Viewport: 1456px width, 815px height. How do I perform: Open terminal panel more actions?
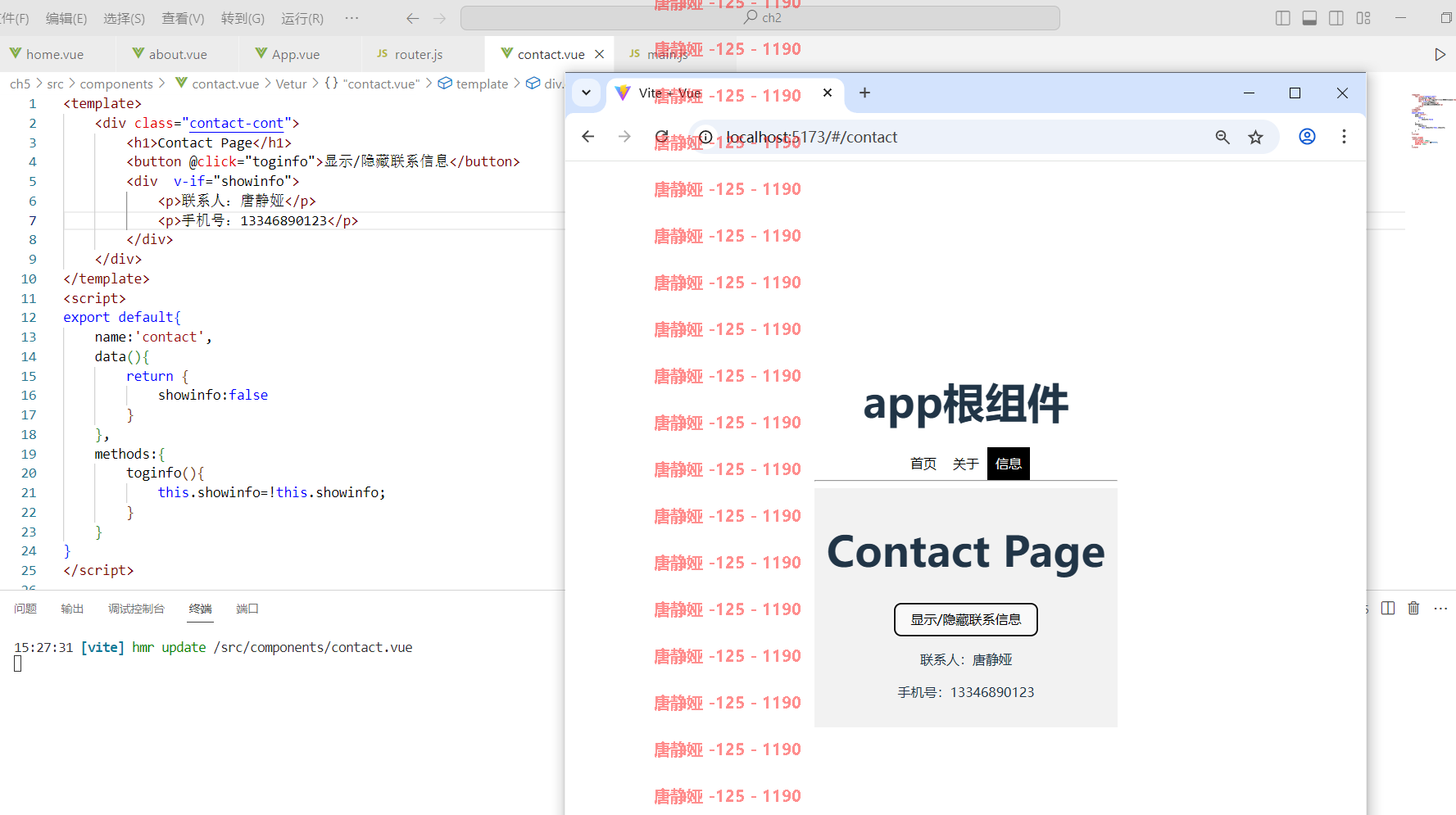tap(1440, 608)
